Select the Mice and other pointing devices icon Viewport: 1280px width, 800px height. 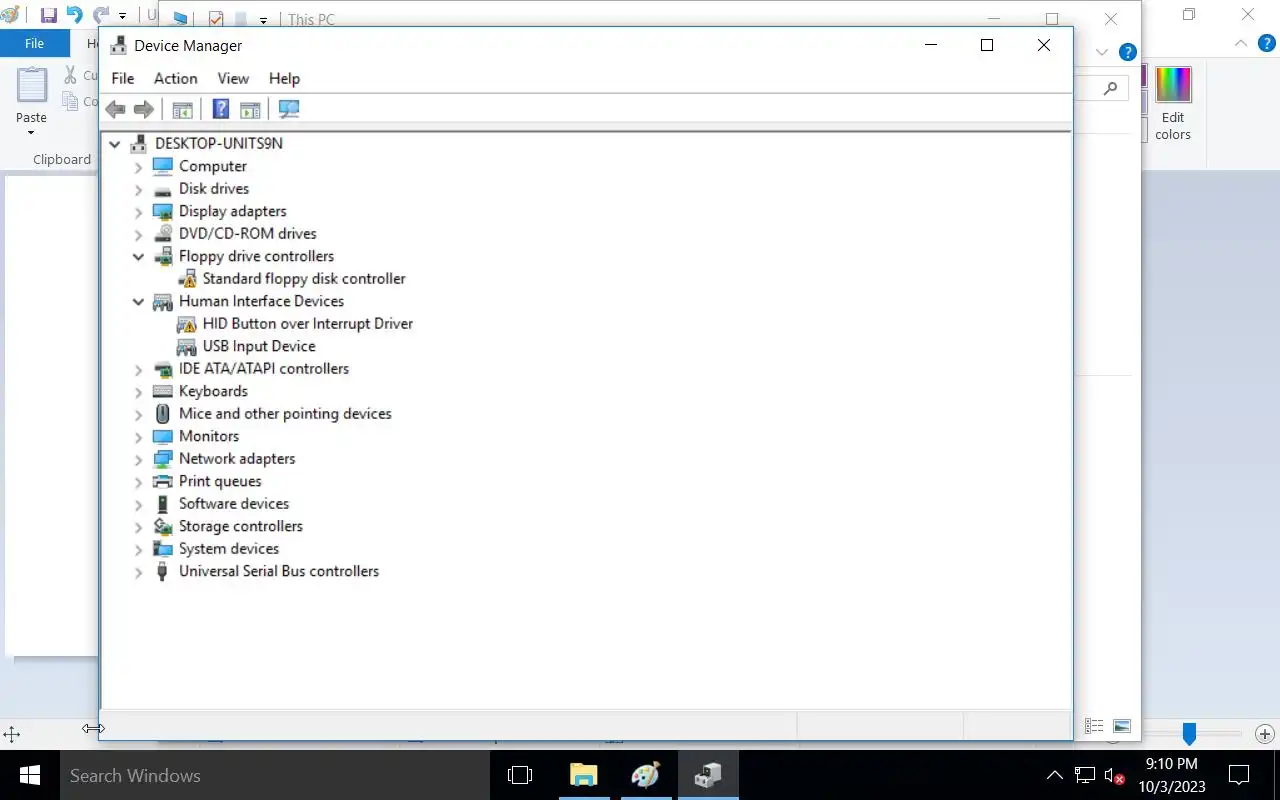pos(162,414)
